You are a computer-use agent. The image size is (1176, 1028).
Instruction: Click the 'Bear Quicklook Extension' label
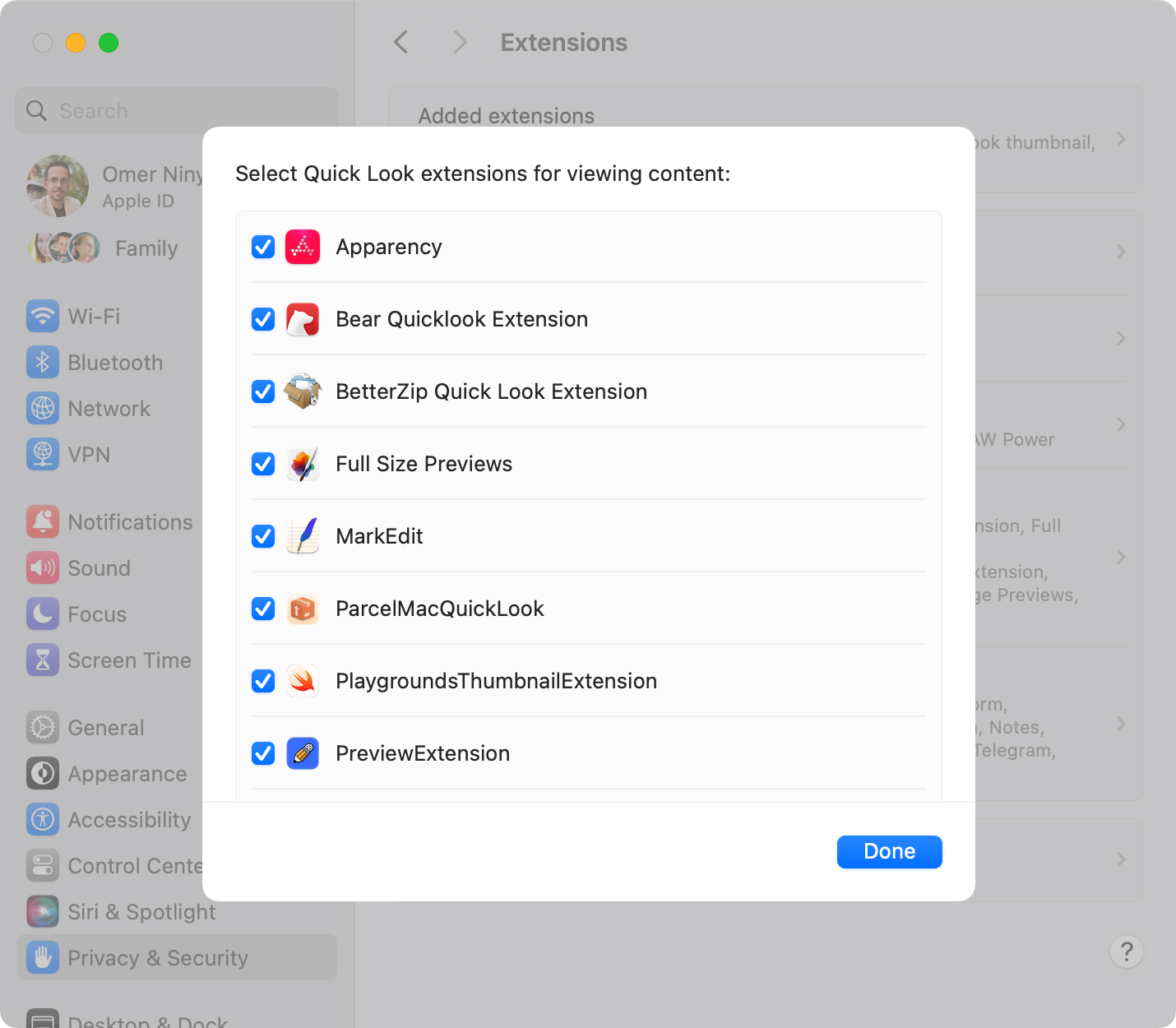(x=462, y=319)
